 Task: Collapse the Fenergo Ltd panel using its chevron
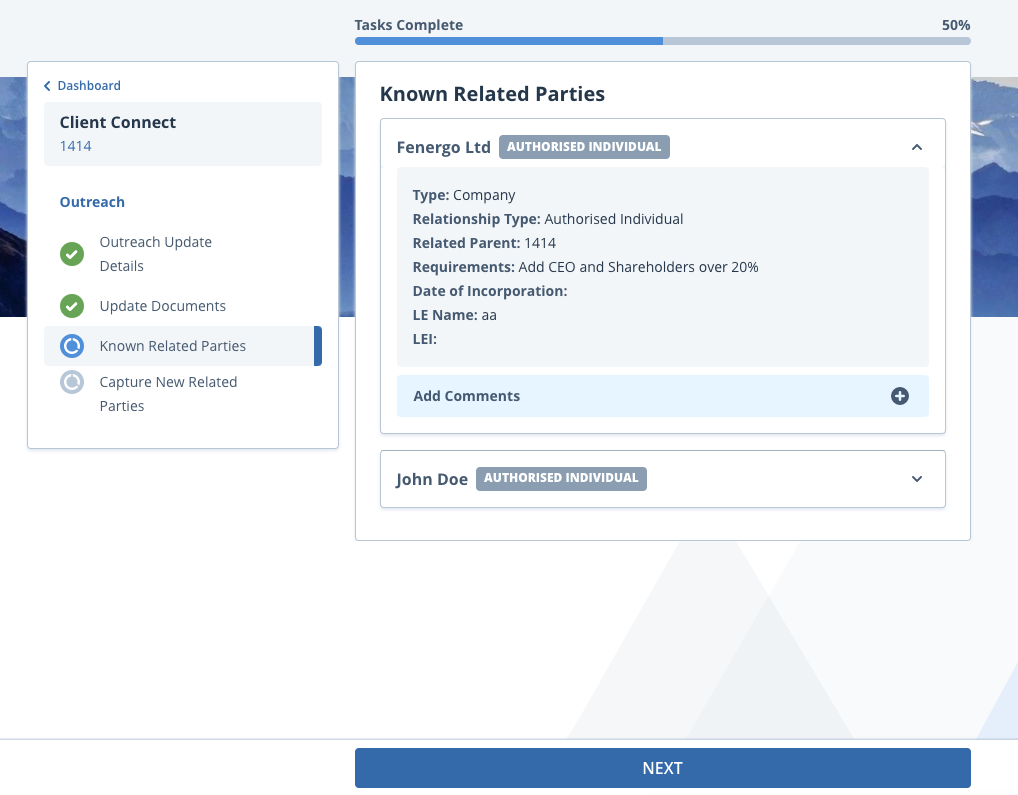[916, 147]
